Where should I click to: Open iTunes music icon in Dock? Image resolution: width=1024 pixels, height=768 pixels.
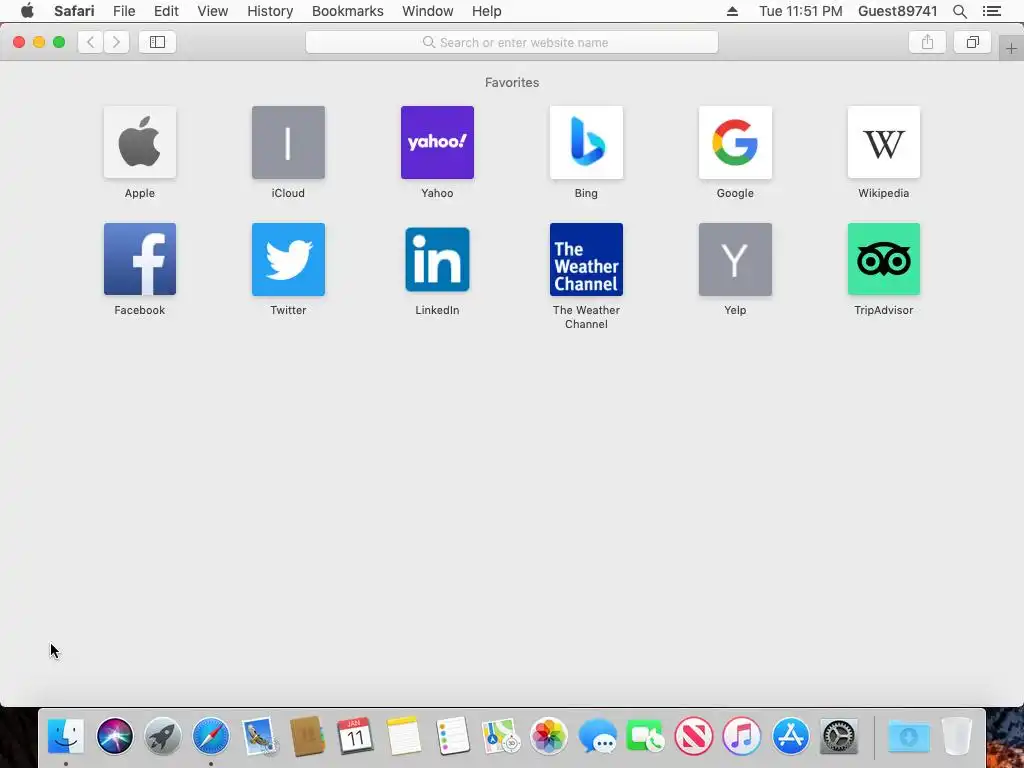click(x=742, y=736)
